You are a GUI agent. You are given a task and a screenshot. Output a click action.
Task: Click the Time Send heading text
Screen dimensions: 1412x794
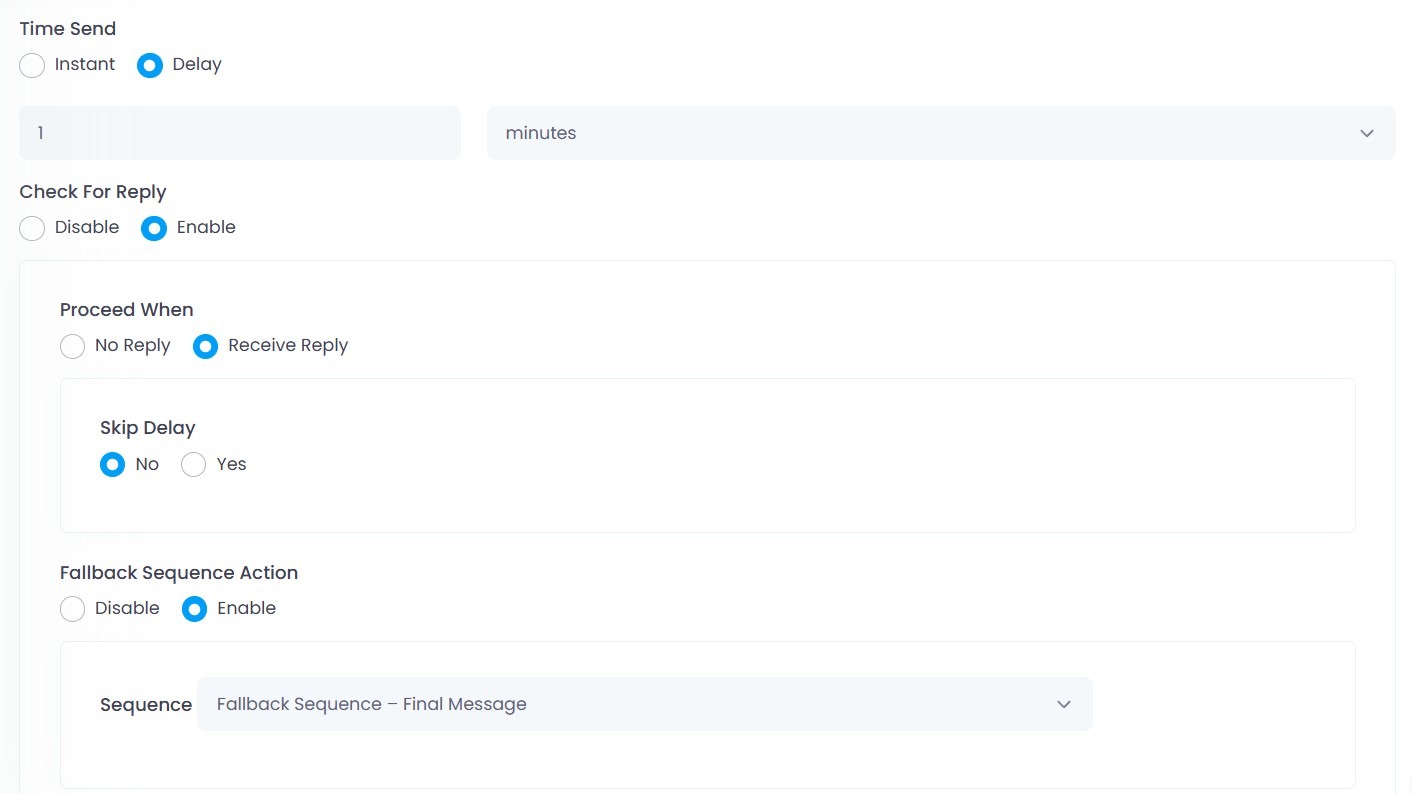68,29
